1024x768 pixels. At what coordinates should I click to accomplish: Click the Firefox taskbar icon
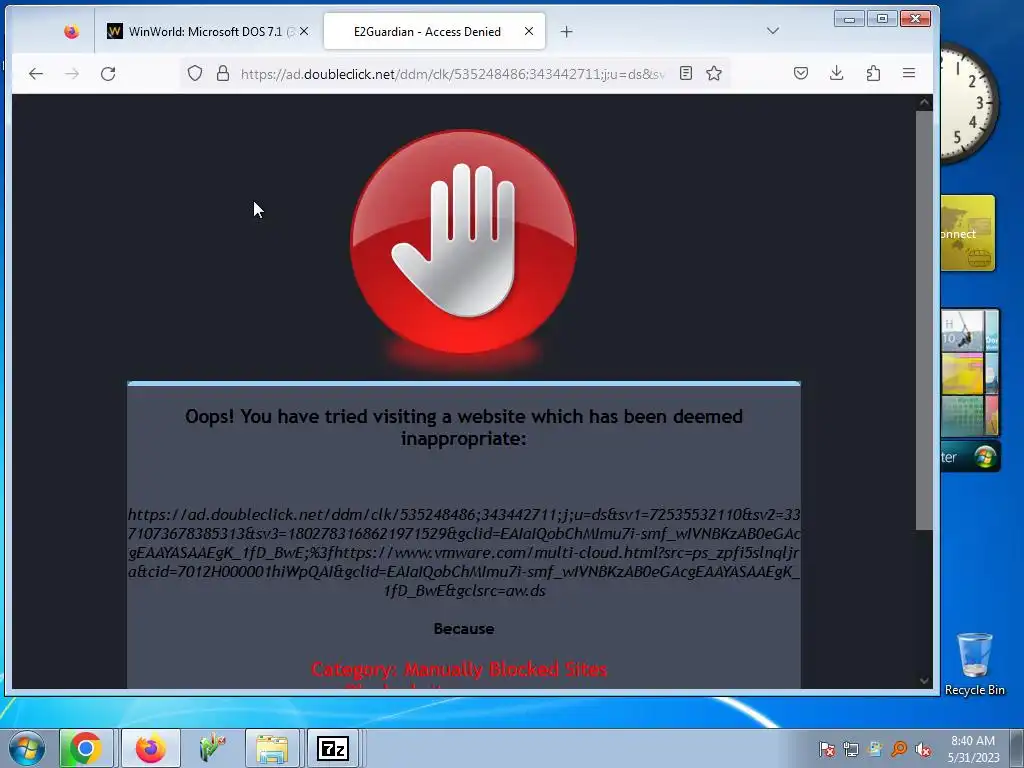pos(151,748)
